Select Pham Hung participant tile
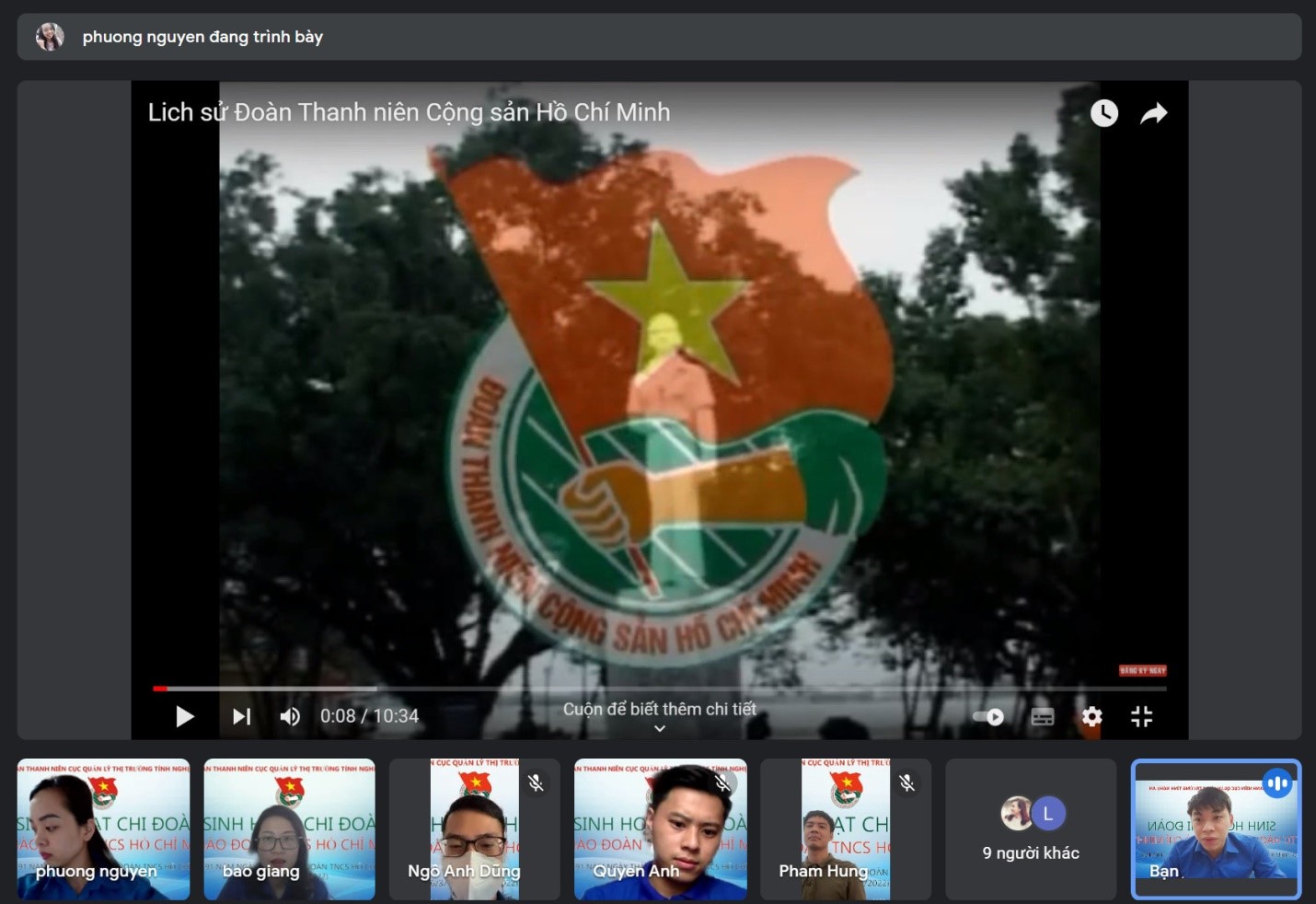Screen dimensions: 1316x904 point(846,829)
